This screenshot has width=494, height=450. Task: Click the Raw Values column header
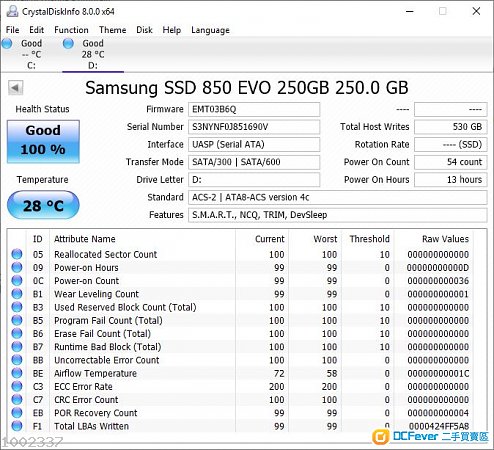pyautogui.click(x=445, y=239)
